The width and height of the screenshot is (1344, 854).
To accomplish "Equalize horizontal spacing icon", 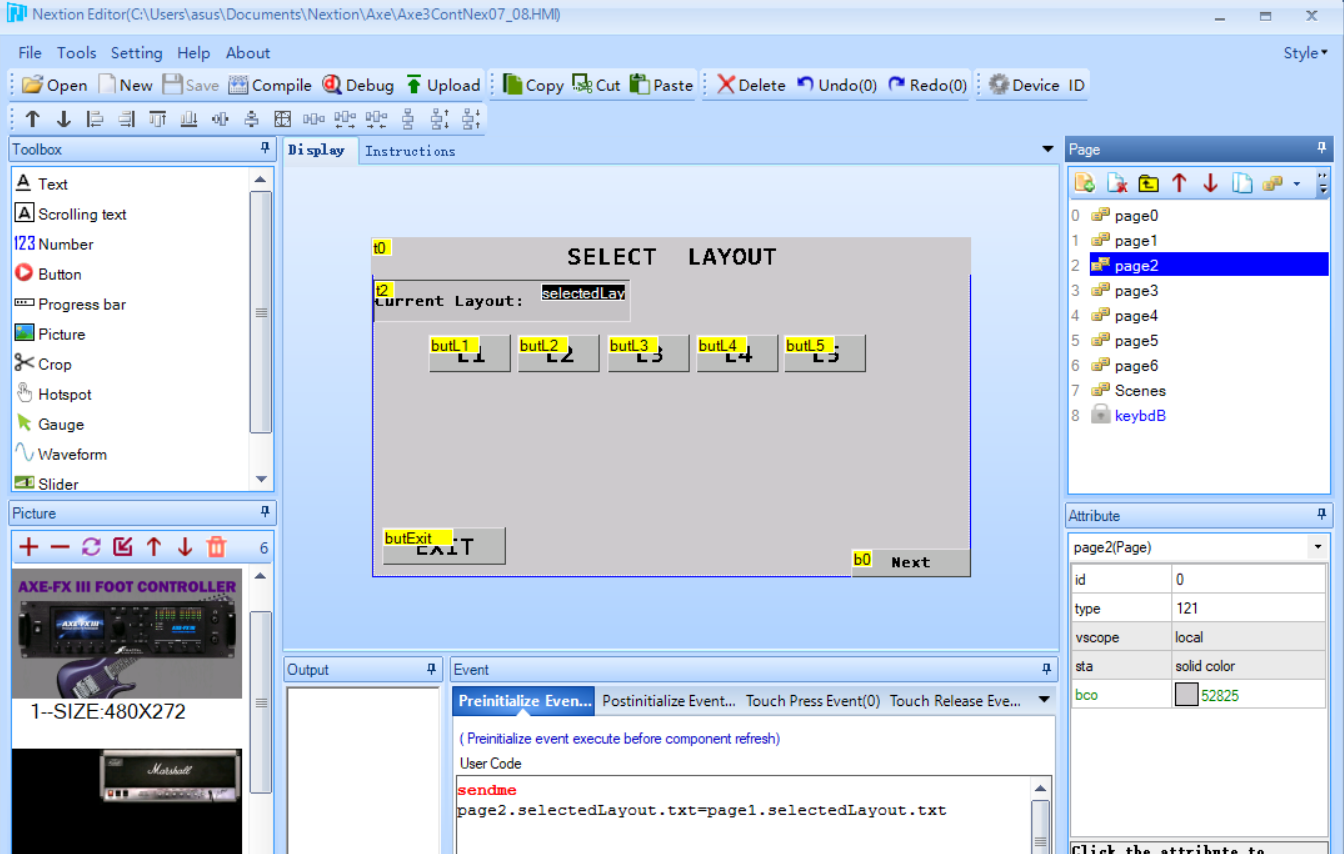I will point(313,119).
